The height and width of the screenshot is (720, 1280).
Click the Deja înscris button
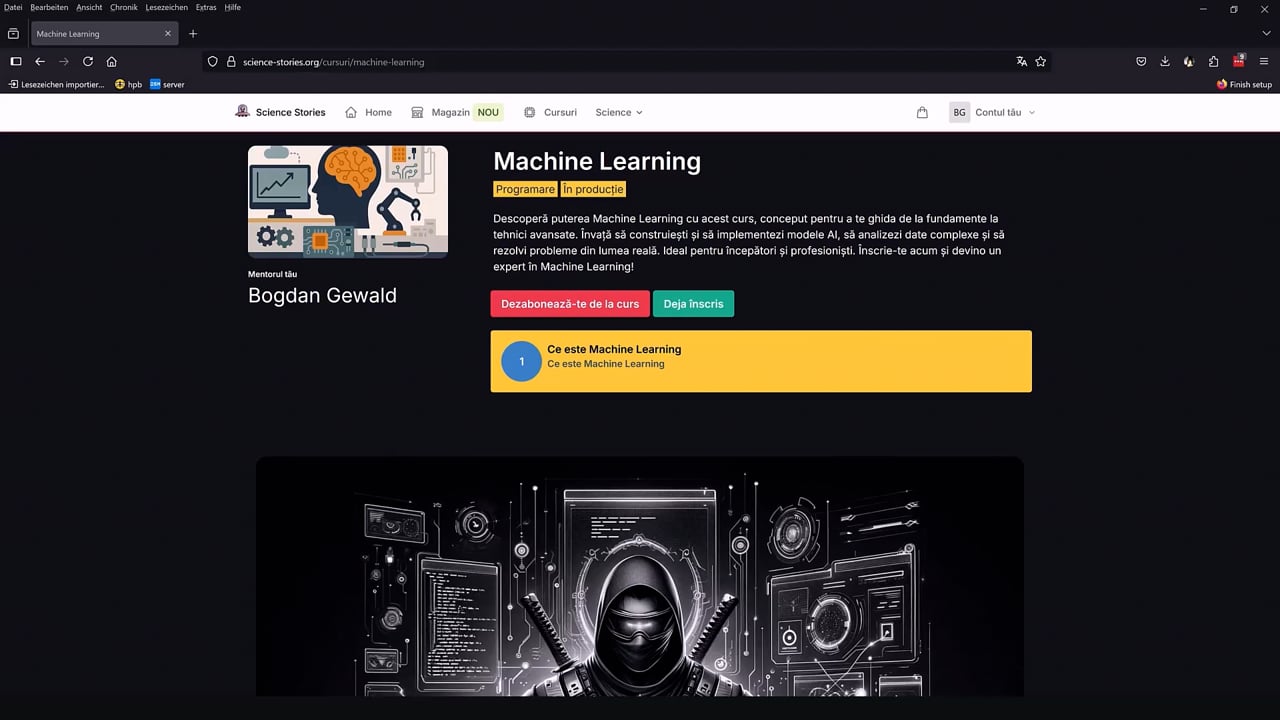click(693, 304)
